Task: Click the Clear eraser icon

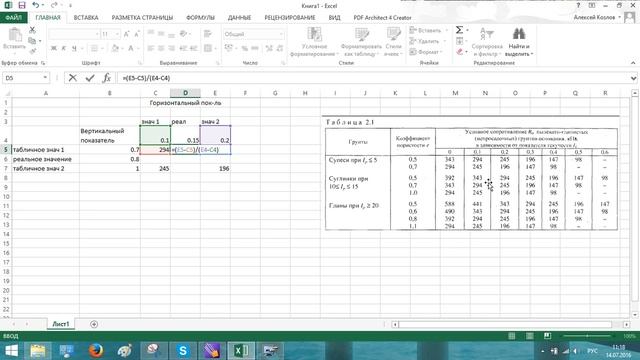Action: [460, 52]
